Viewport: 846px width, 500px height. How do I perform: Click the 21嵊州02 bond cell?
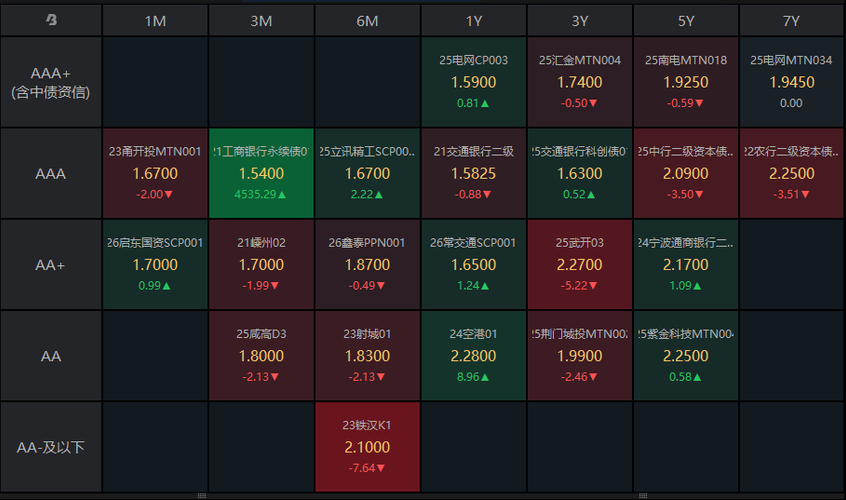coord(261,265)
